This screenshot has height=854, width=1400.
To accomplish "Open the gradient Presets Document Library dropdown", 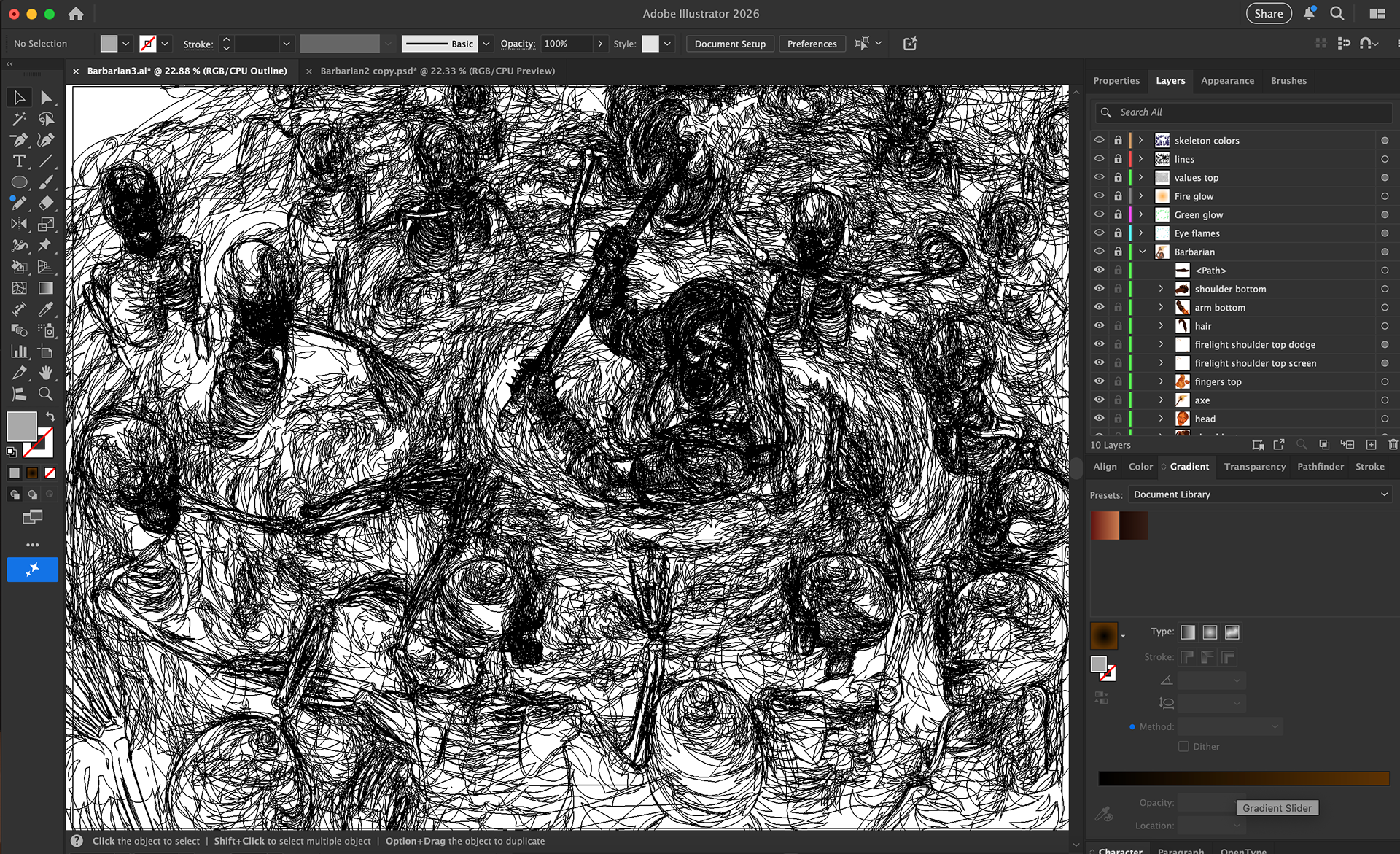I will 1259,494.
